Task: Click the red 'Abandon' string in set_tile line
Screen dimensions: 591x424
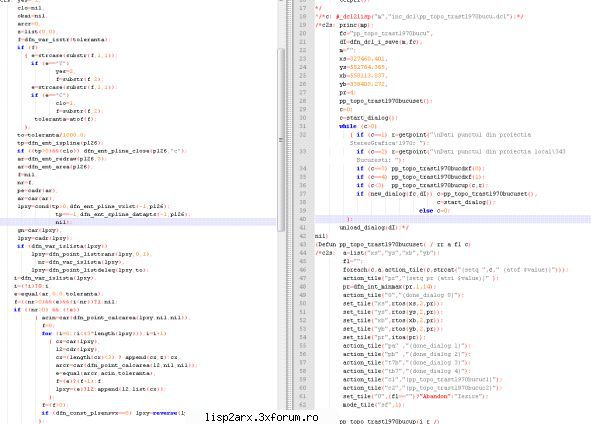Action: [x=434, y=396]
